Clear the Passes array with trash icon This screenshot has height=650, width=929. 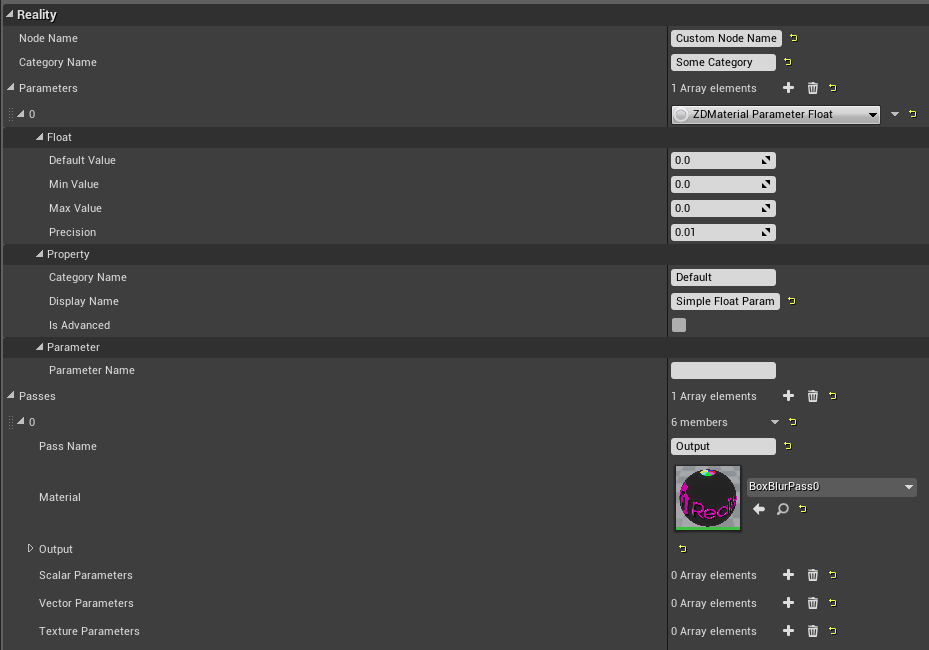coord(812,396)
